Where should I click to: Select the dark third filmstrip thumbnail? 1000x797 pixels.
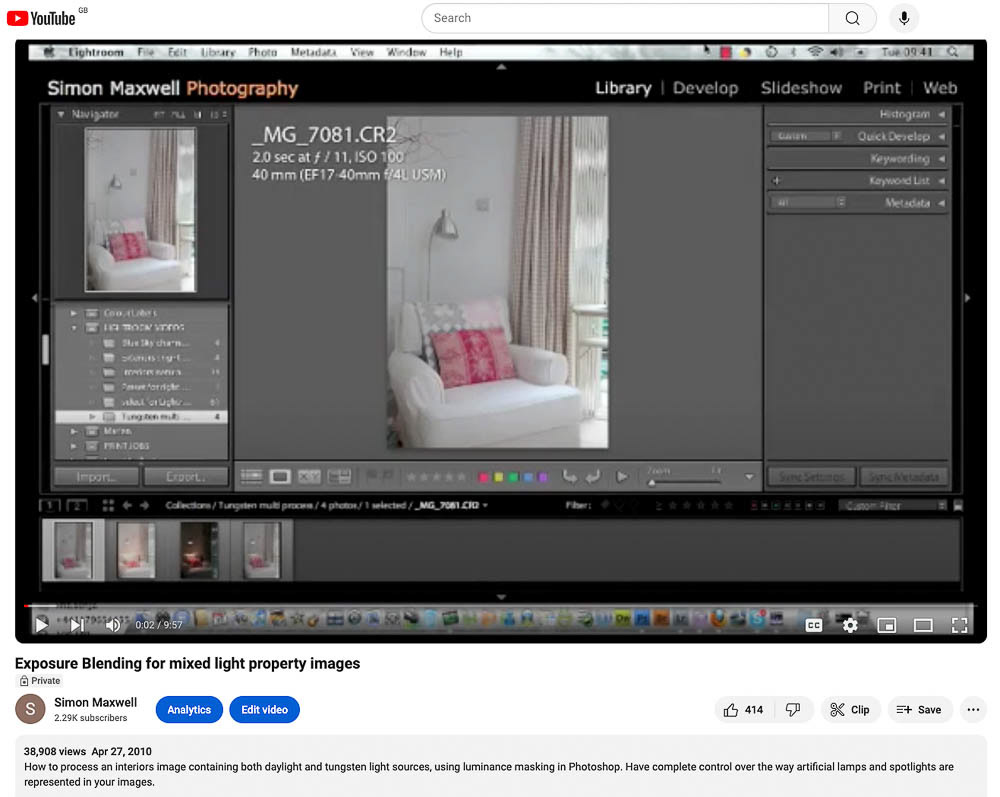pyautogui.click(x=198, y=550)
